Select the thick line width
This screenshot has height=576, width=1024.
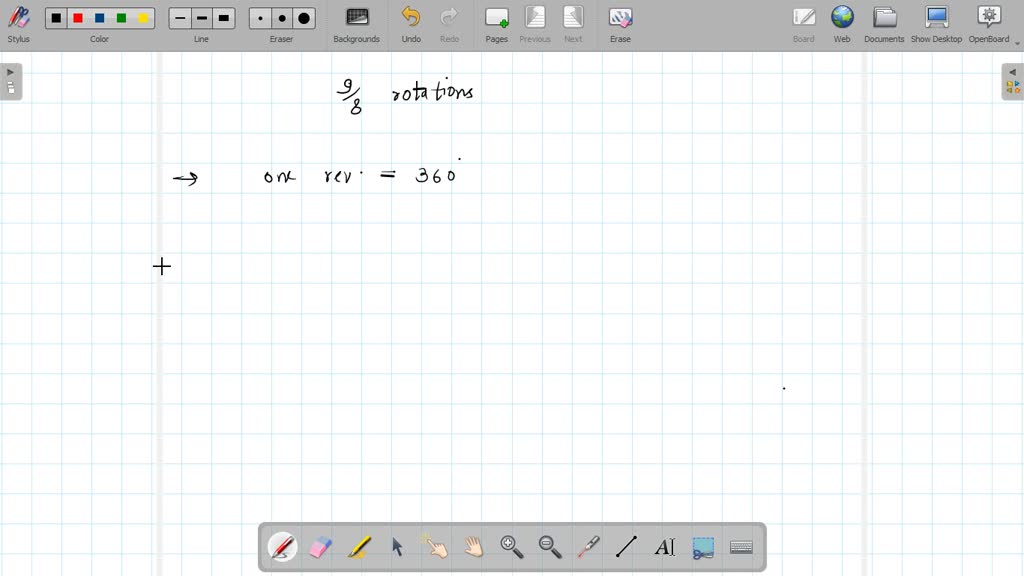tap(223, 17)
